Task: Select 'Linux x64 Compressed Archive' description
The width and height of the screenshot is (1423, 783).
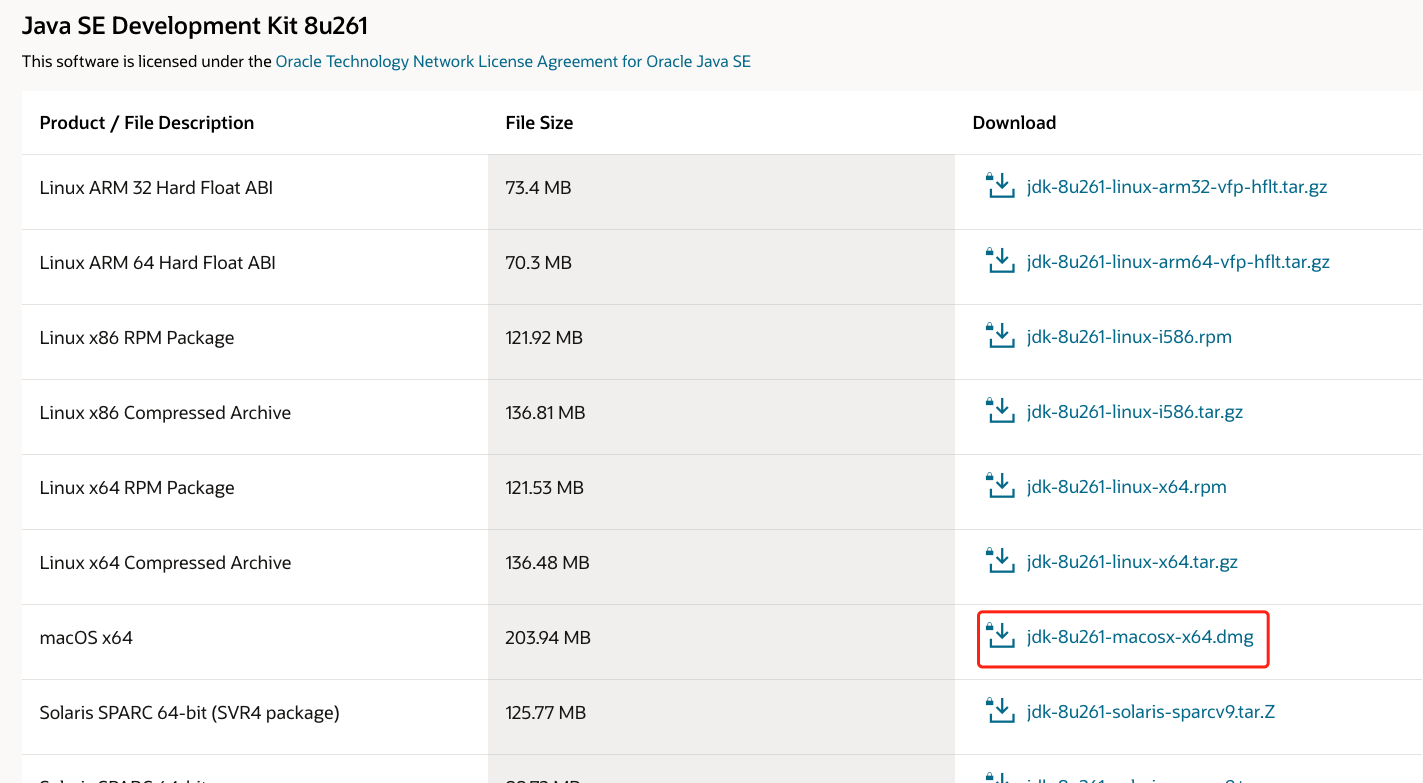Action: [x=166, y=563]
